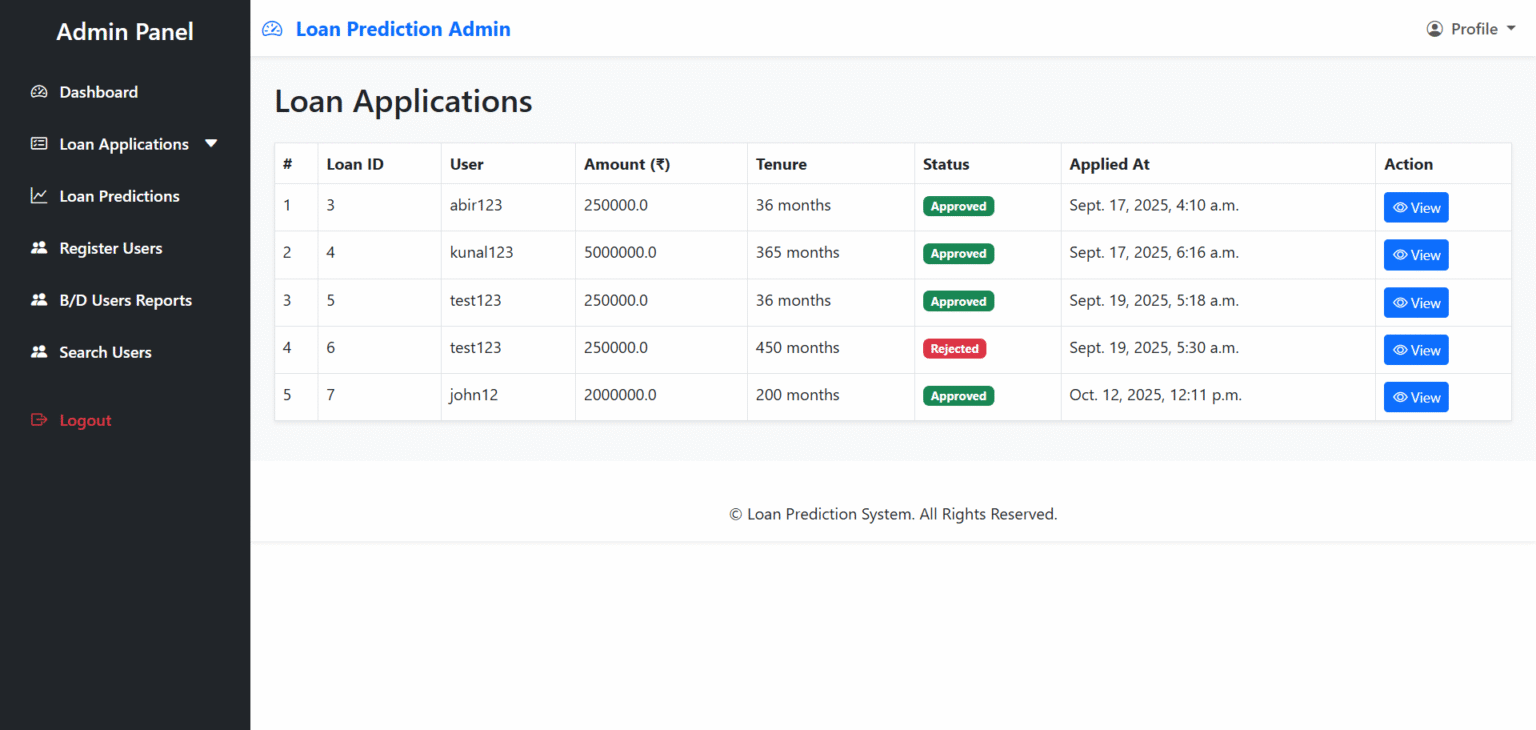Click Logout in the sidebar
The width and height of the screenshot is (1536, 730).
85,419
